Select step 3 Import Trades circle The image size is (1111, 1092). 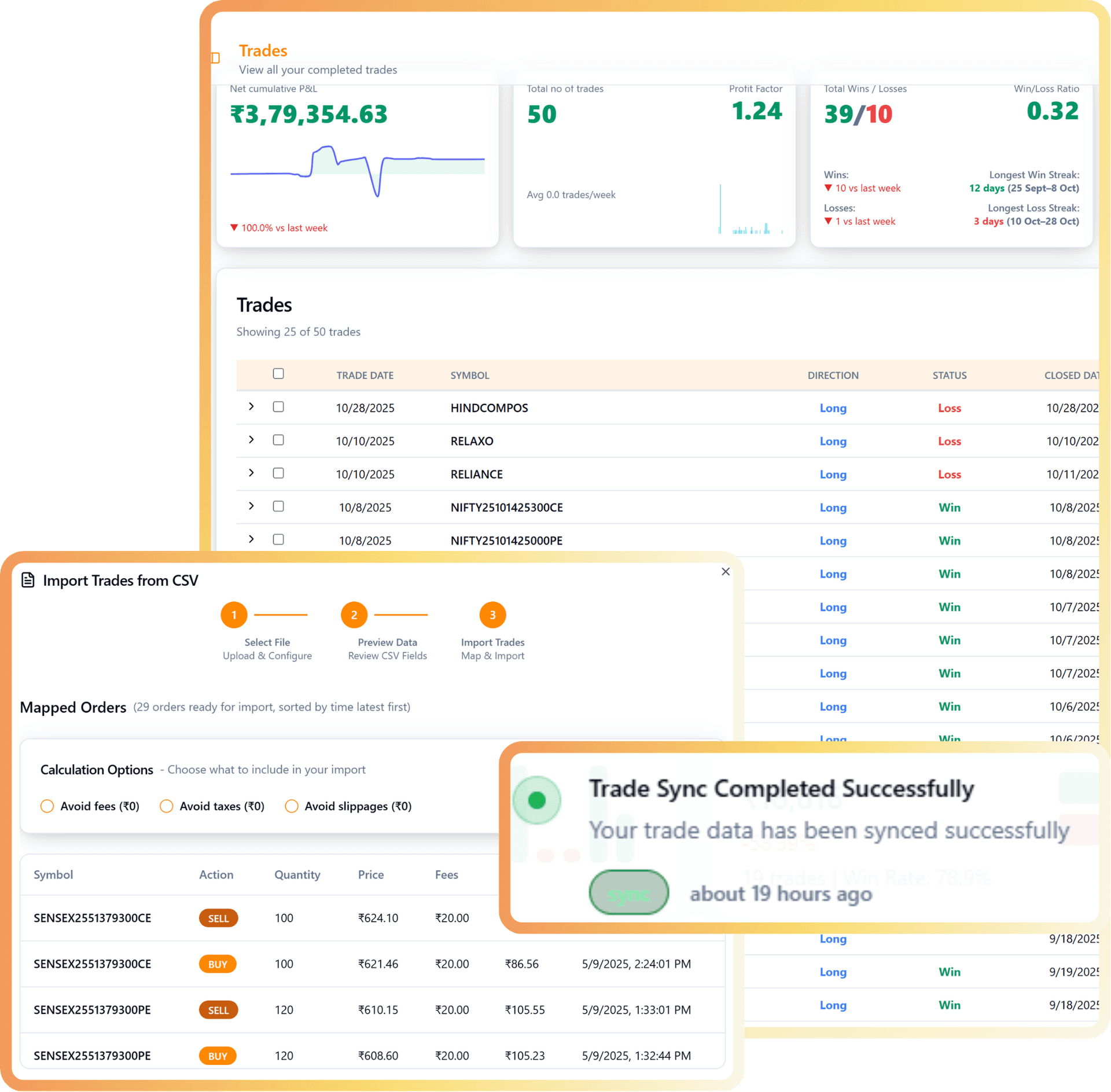(492, 615)
